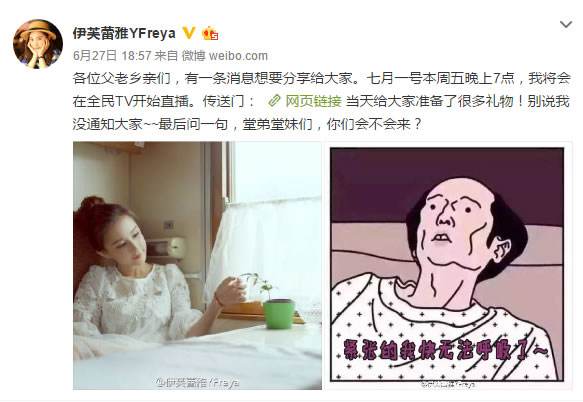
Task: Click the orange crown membership badge
Action: coord(210,33)
